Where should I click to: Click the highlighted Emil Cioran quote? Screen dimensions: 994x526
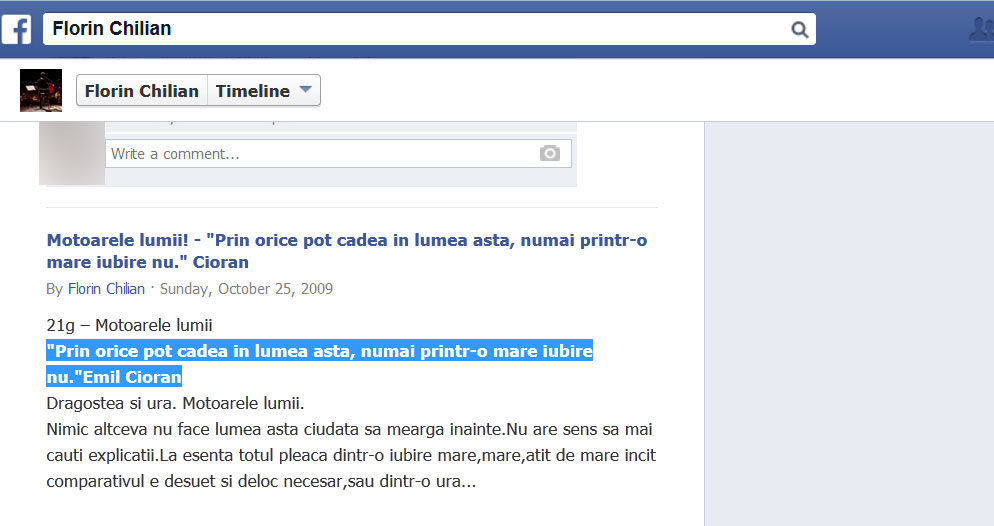click(x=320, y=364)
